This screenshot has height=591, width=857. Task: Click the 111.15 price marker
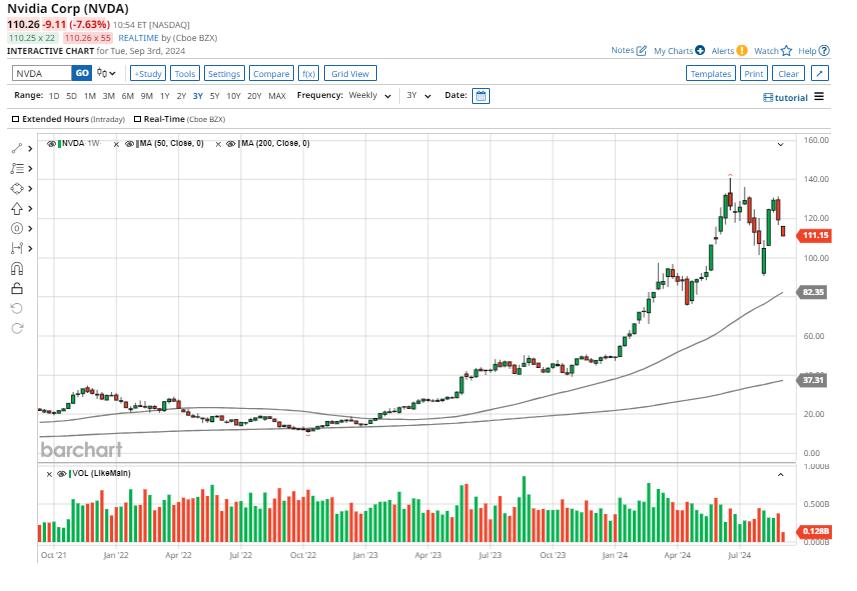click(814, 235)
